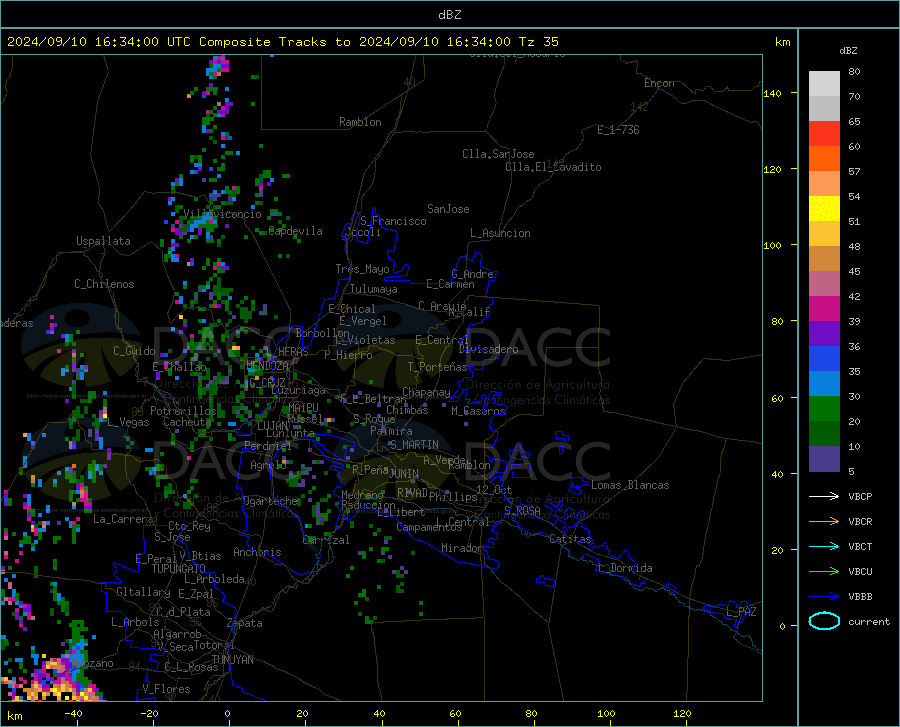This screenshot has height=727, width=900.
Task: Click the dBZ title at top
Action: click(x=449, y=15)
